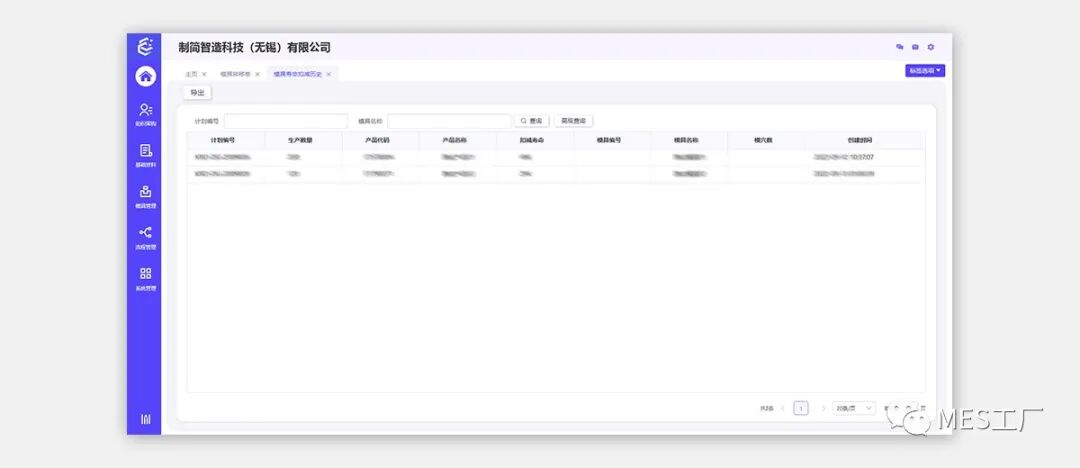Open 基础资料 document icon in sidebar
Viewport: 1080px width, 468px height.
145,150
